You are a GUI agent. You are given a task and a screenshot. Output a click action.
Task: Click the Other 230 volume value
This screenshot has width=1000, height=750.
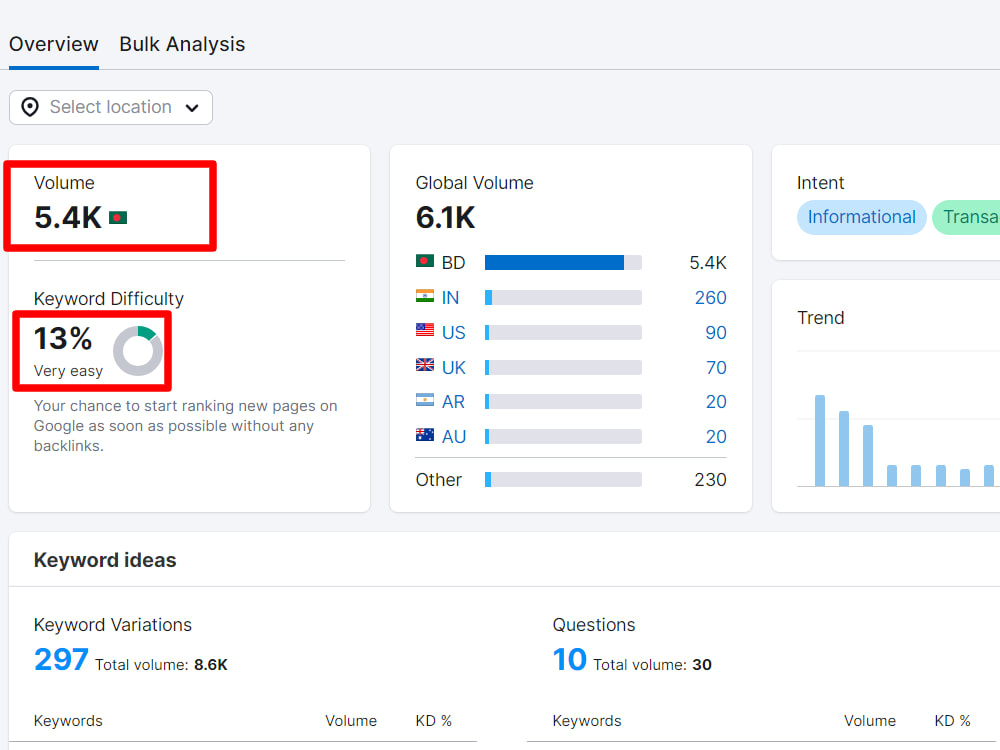pyautogui.click(x=710, y=480)
